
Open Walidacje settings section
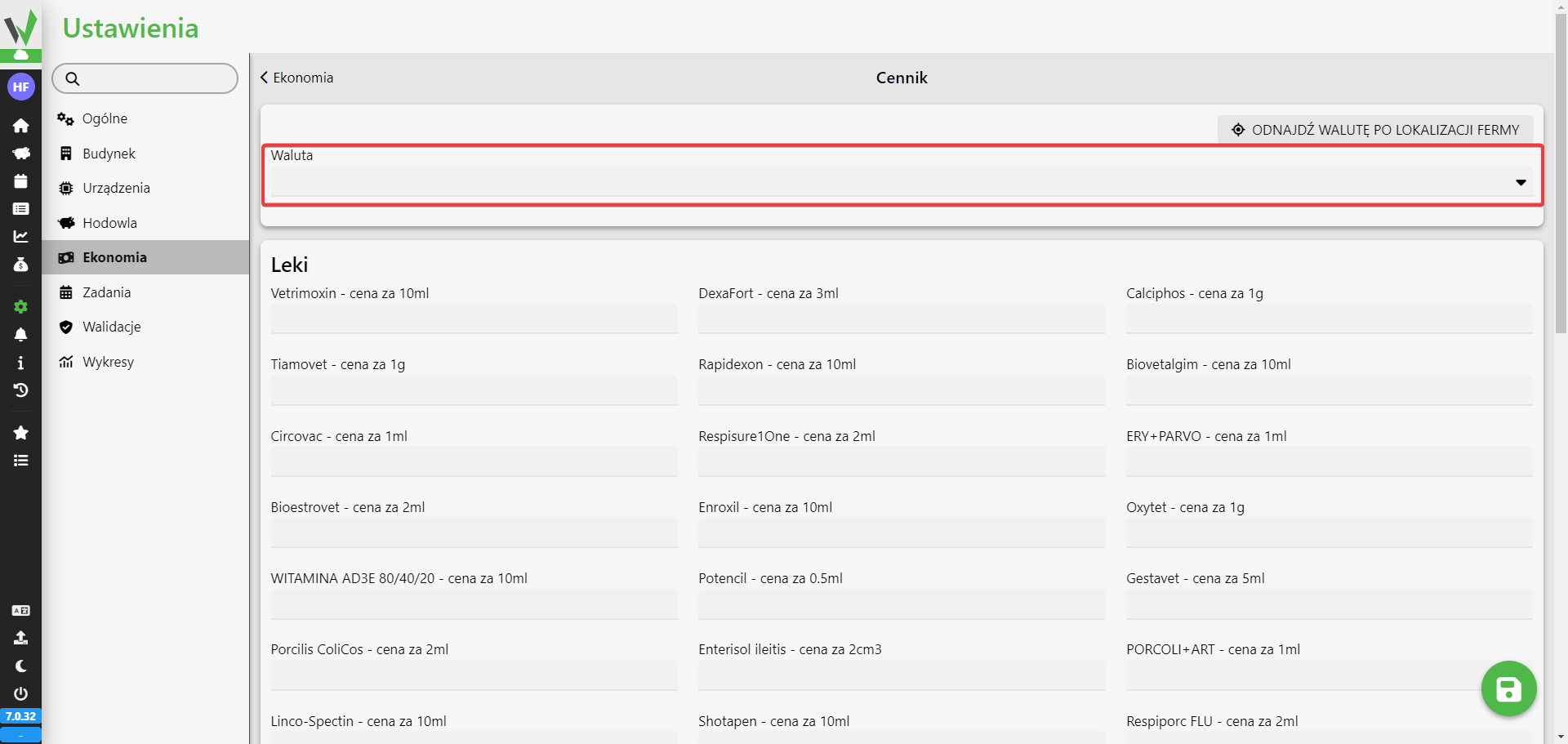pyautogui.click(x=111, y=327)
